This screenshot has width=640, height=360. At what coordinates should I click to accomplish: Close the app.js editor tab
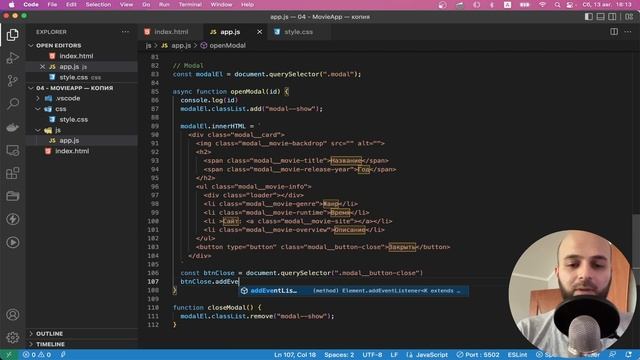[260, 32]
